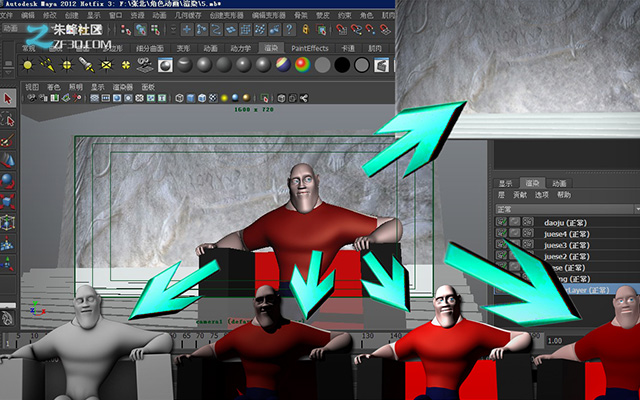Click the help question mark toolbar icon
Viewport: 640px width, 400px height.
pos(289,29)
